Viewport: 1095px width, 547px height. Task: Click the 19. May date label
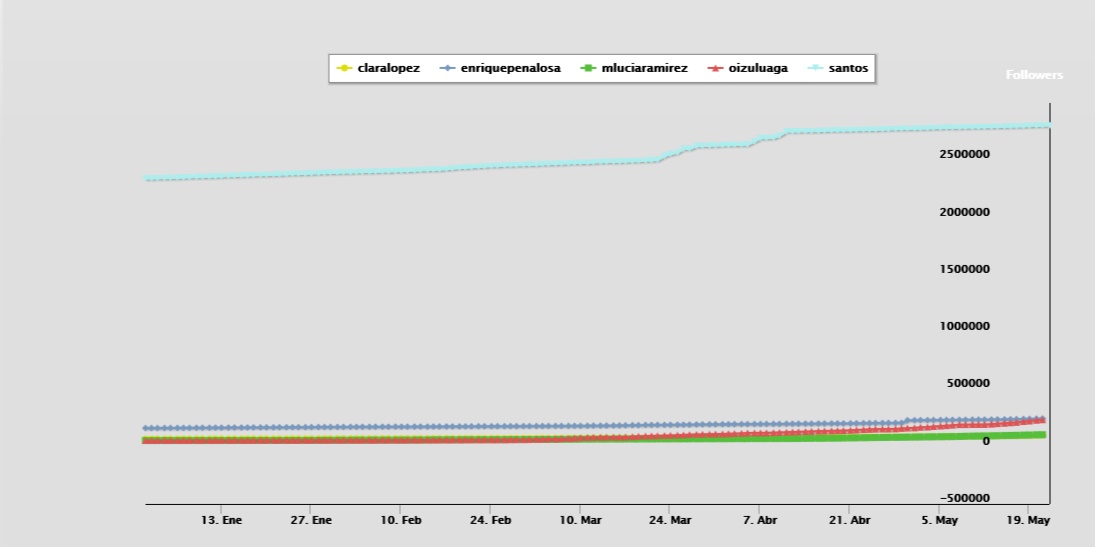point(1029,521)
